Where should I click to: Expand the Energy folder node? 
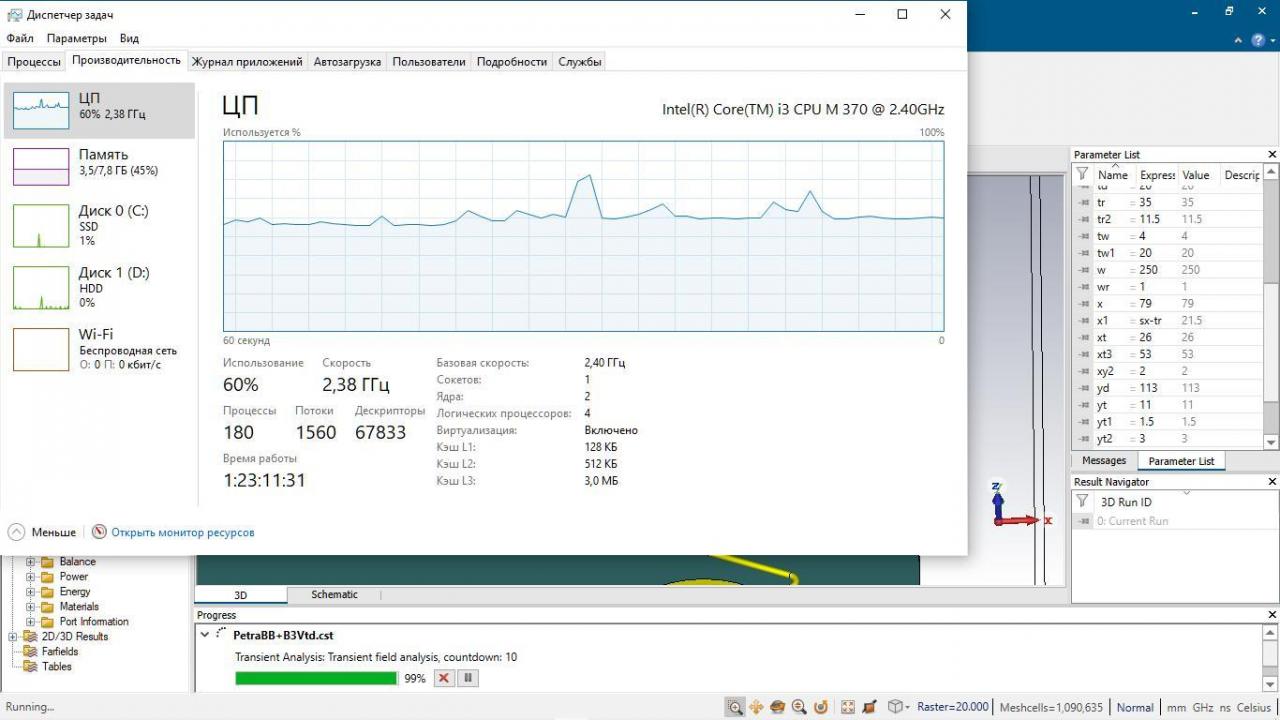(31, 592)
